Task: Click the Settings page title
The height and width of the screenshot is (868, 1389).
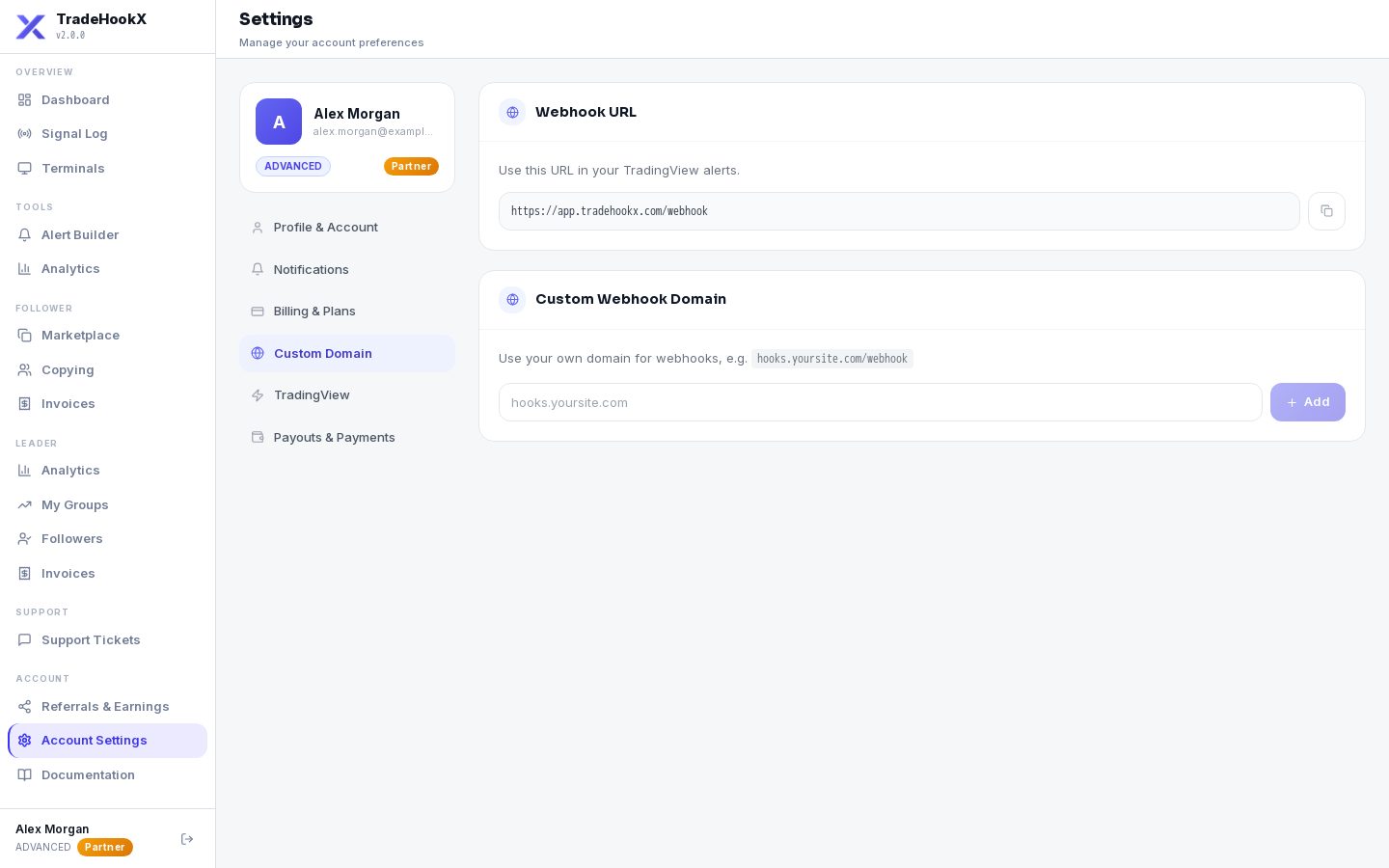Action: pyautogui.click(x=276, y=19)
